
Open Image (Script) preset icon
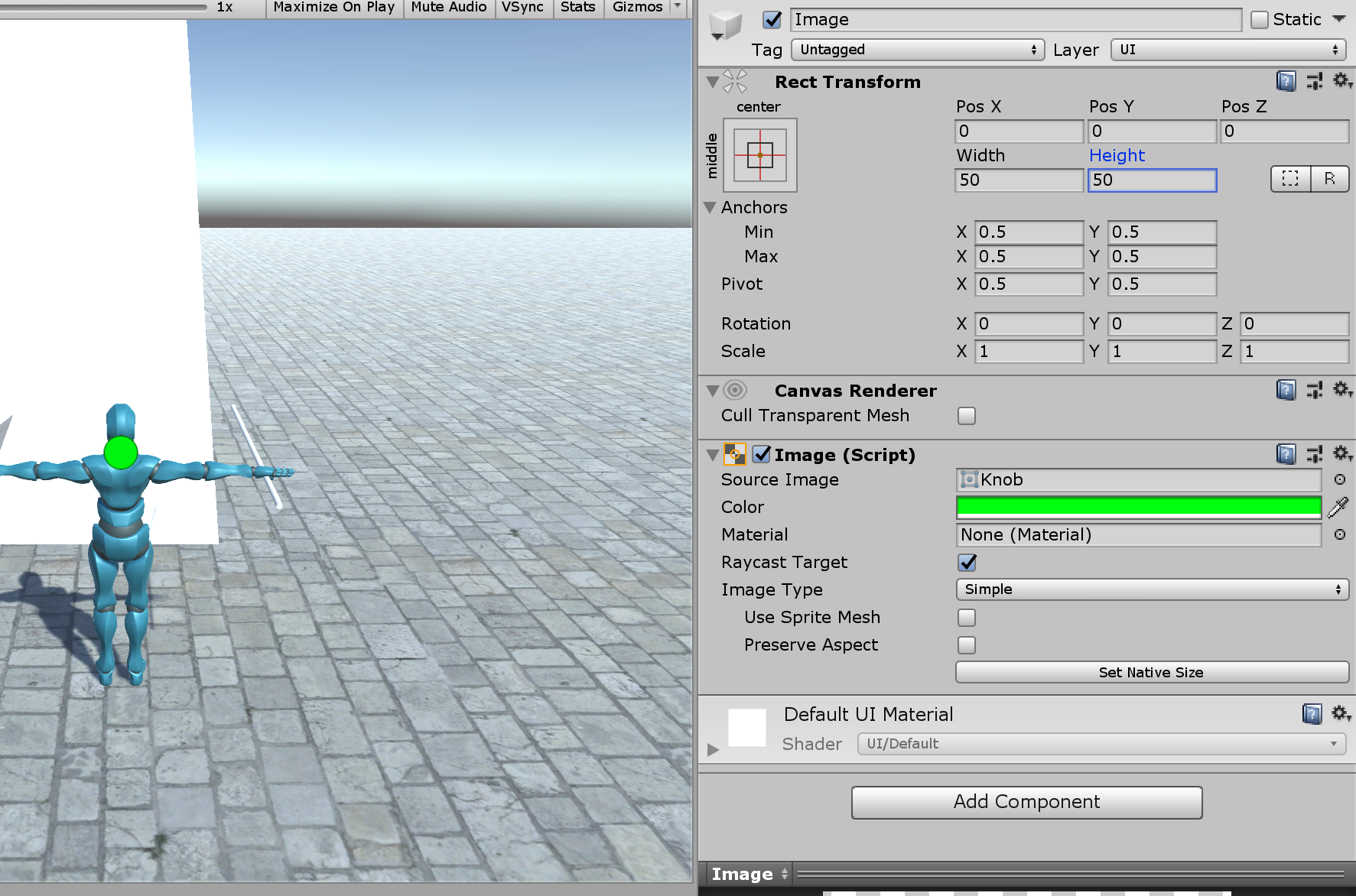[1315, 454]
